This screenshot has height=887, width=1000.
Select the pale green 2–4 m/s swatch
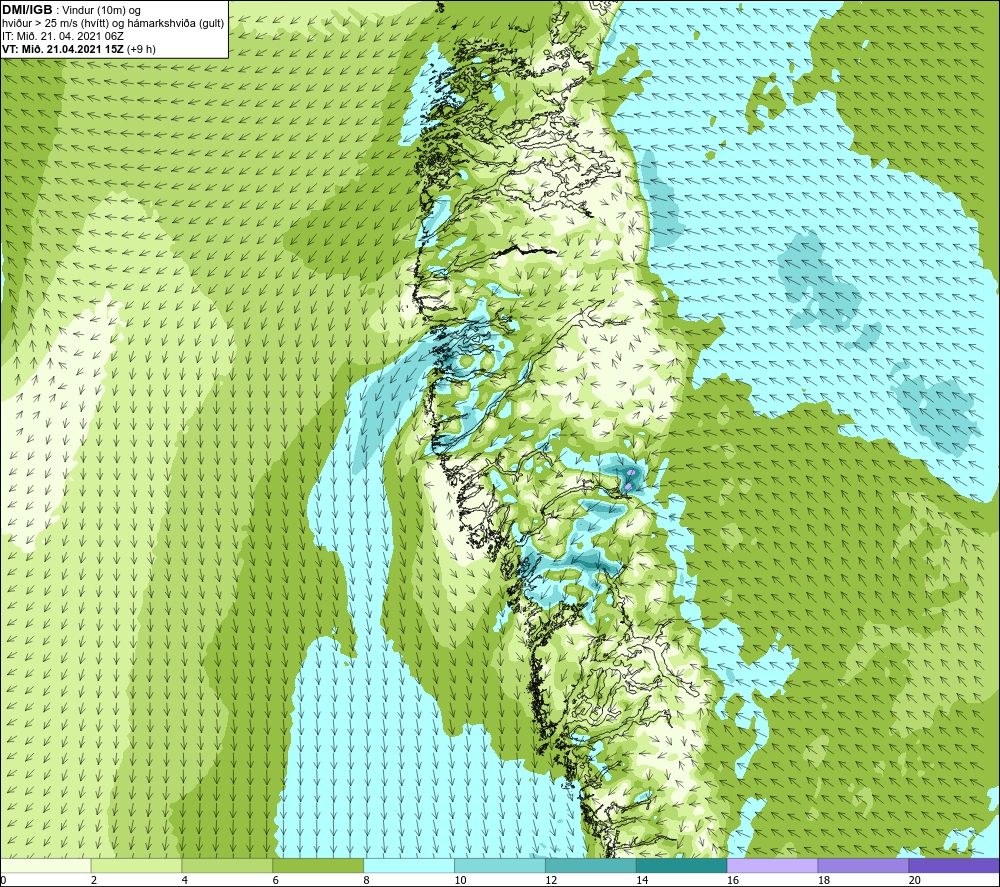pos(136,865)
